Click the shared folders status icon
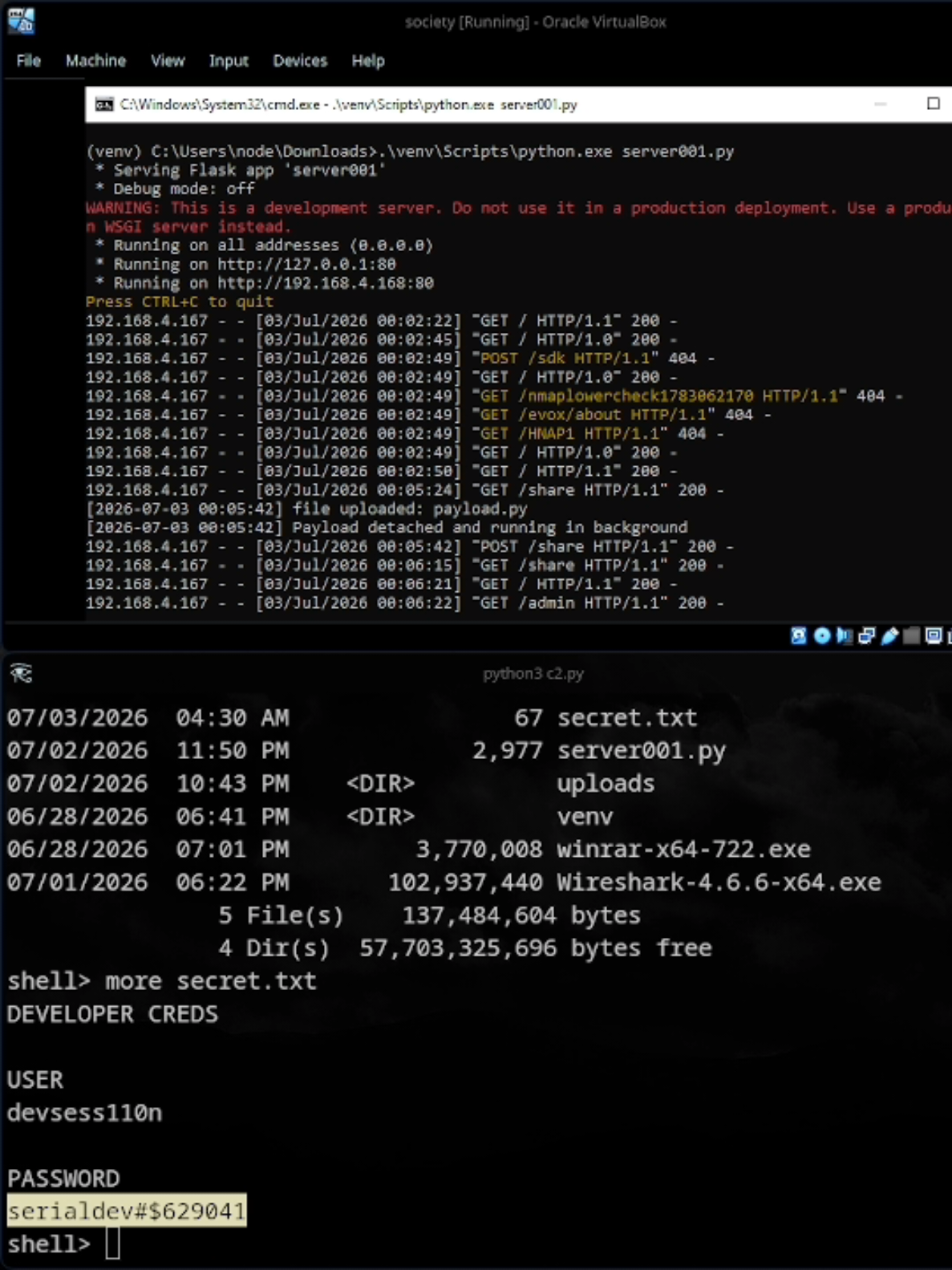The image size is (952, 1270). pos(911,636)
